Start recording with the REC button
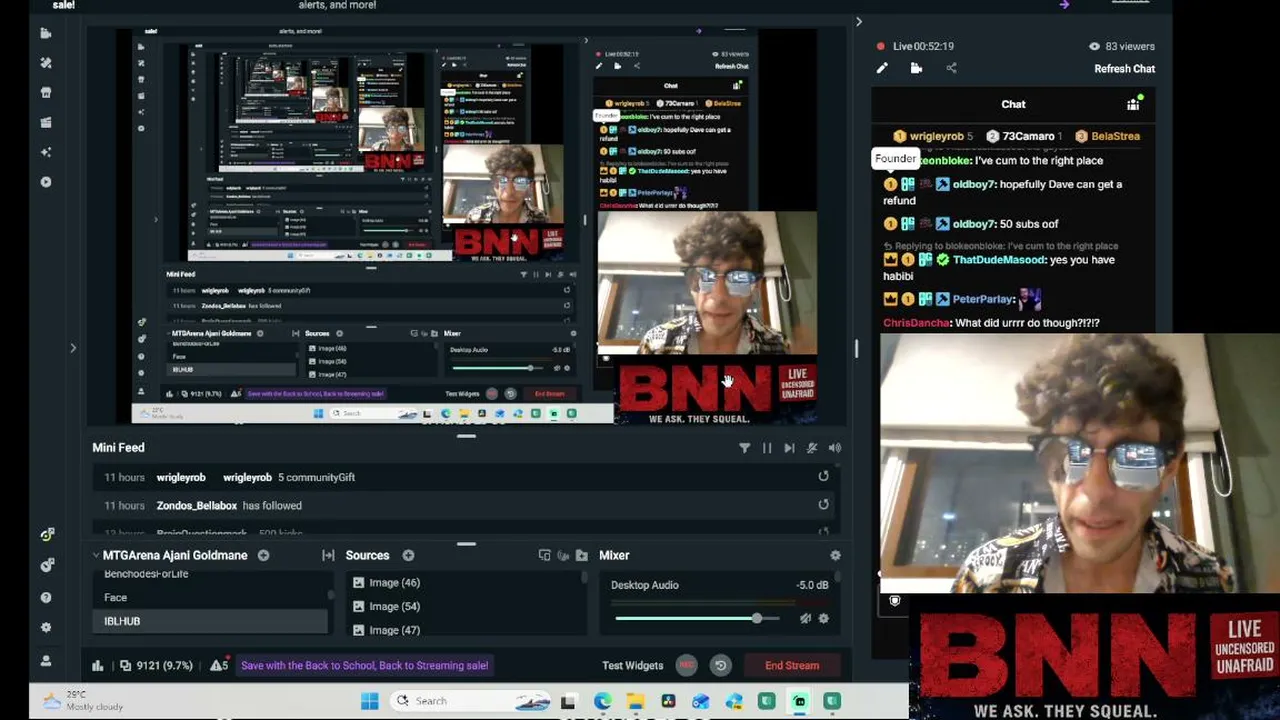Image resolution: width=1280 pixels, height=720 pixels. [x=686, y=665]
